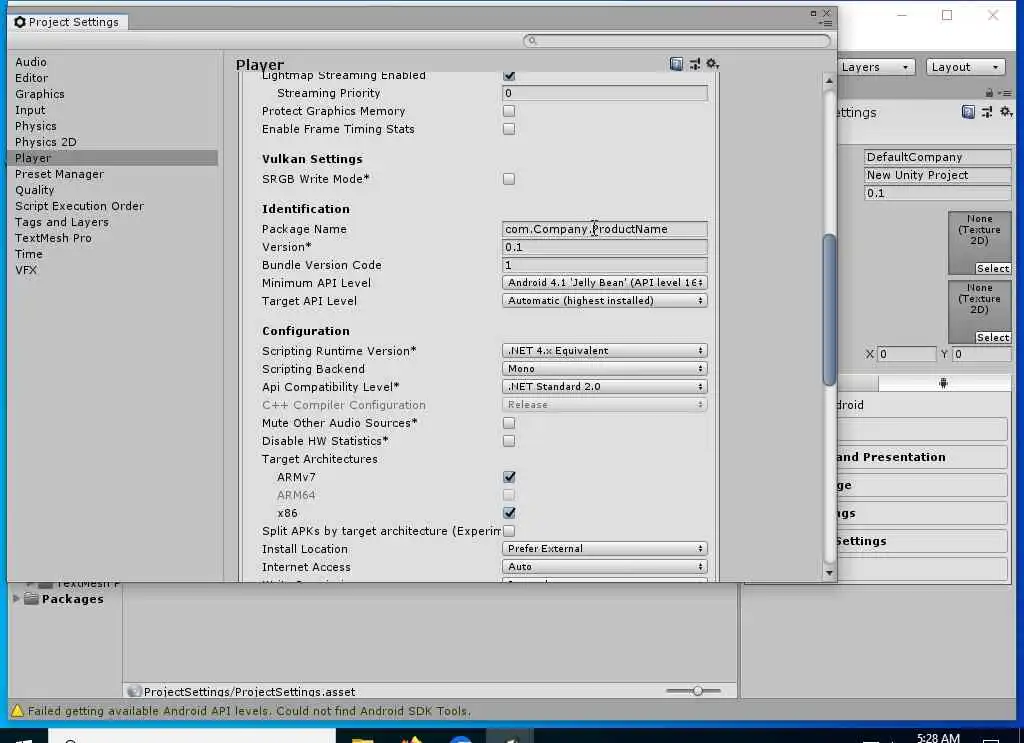1024x743 pixels.
Task: Select Physics 2D settings category
Action: pyautogui.click(x=46, y=142)
